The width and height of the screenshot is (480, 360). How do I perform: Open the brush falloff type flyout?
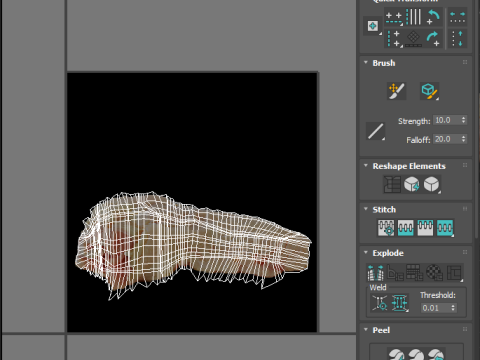coord(375,131)
